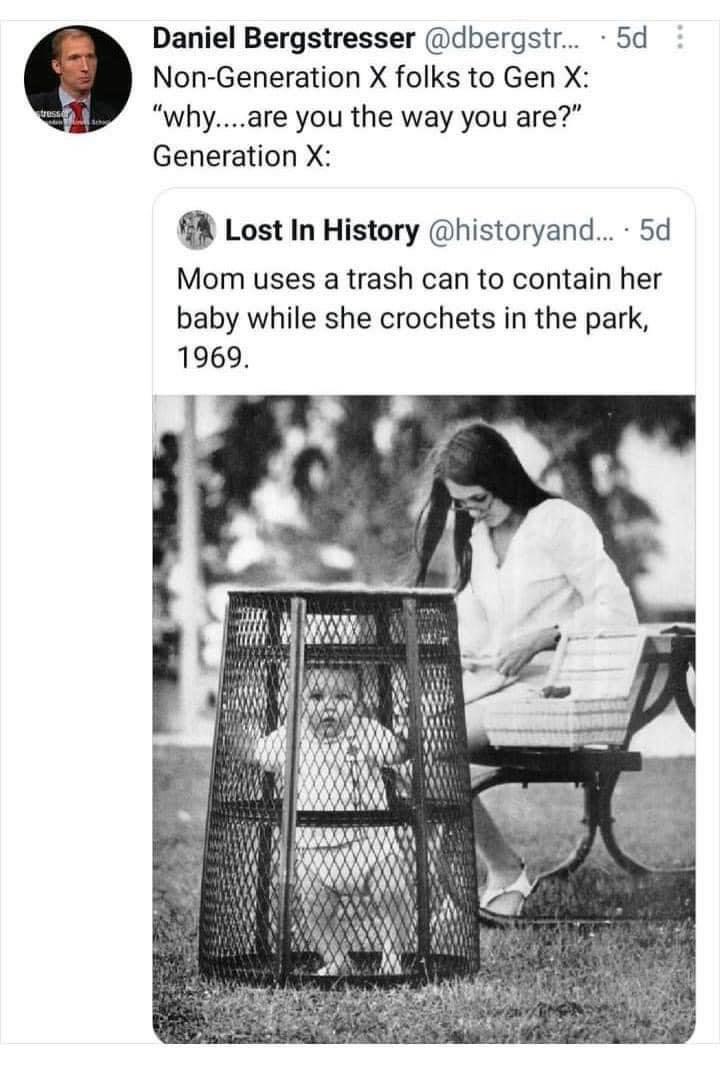Select the 'why....are you the way you are?' line

click(x=368, y=117)
